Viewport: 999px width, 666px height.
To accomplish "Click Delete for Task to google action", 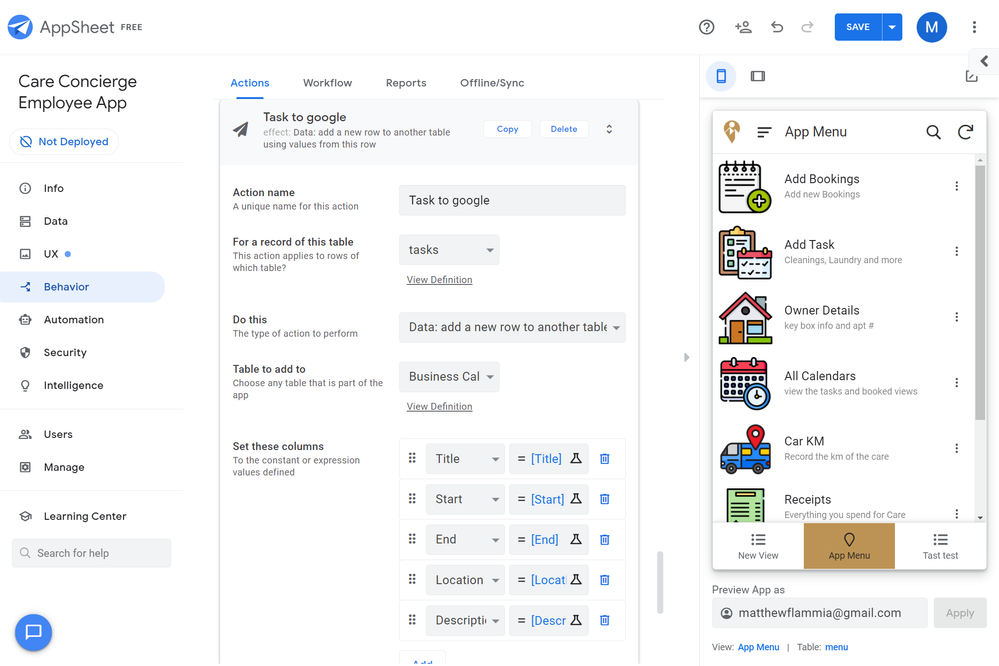I will point(564,129).
